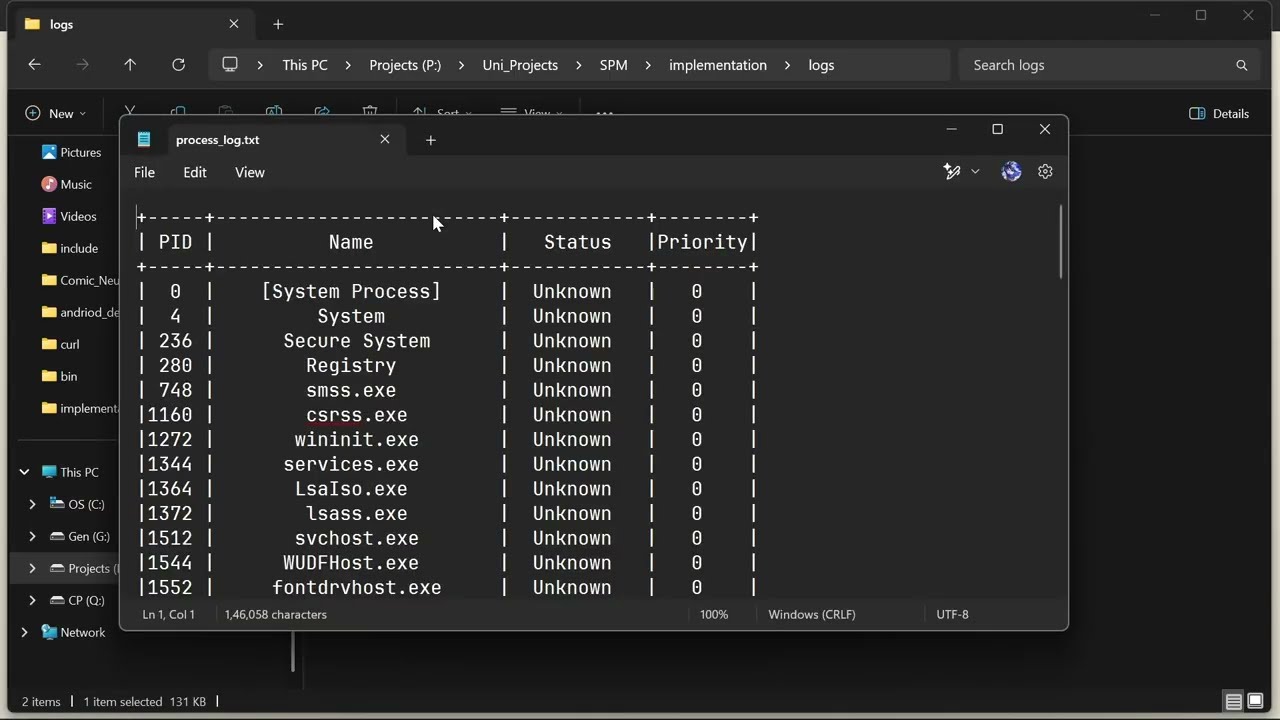Open Pictures in sidebar

[72, 152]
